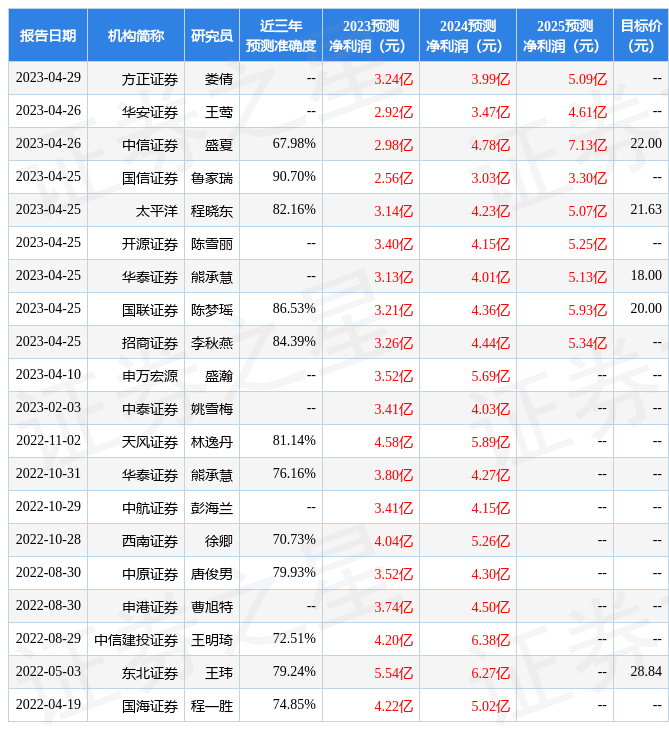669x730 pixels.
Task: Click the 5.54亿 2023 profit forecast
Action: pos(394,673)
